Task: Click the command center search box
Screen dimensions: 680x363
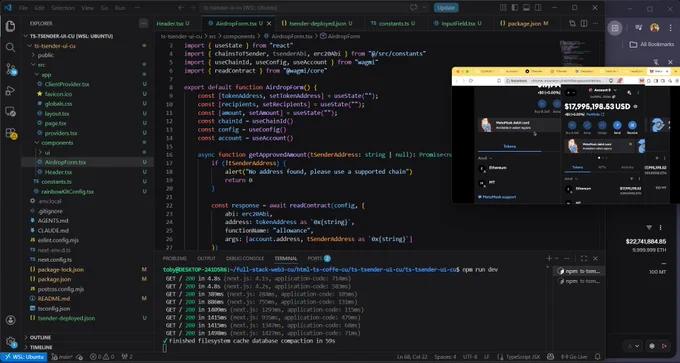Action: tap(303, 8)
